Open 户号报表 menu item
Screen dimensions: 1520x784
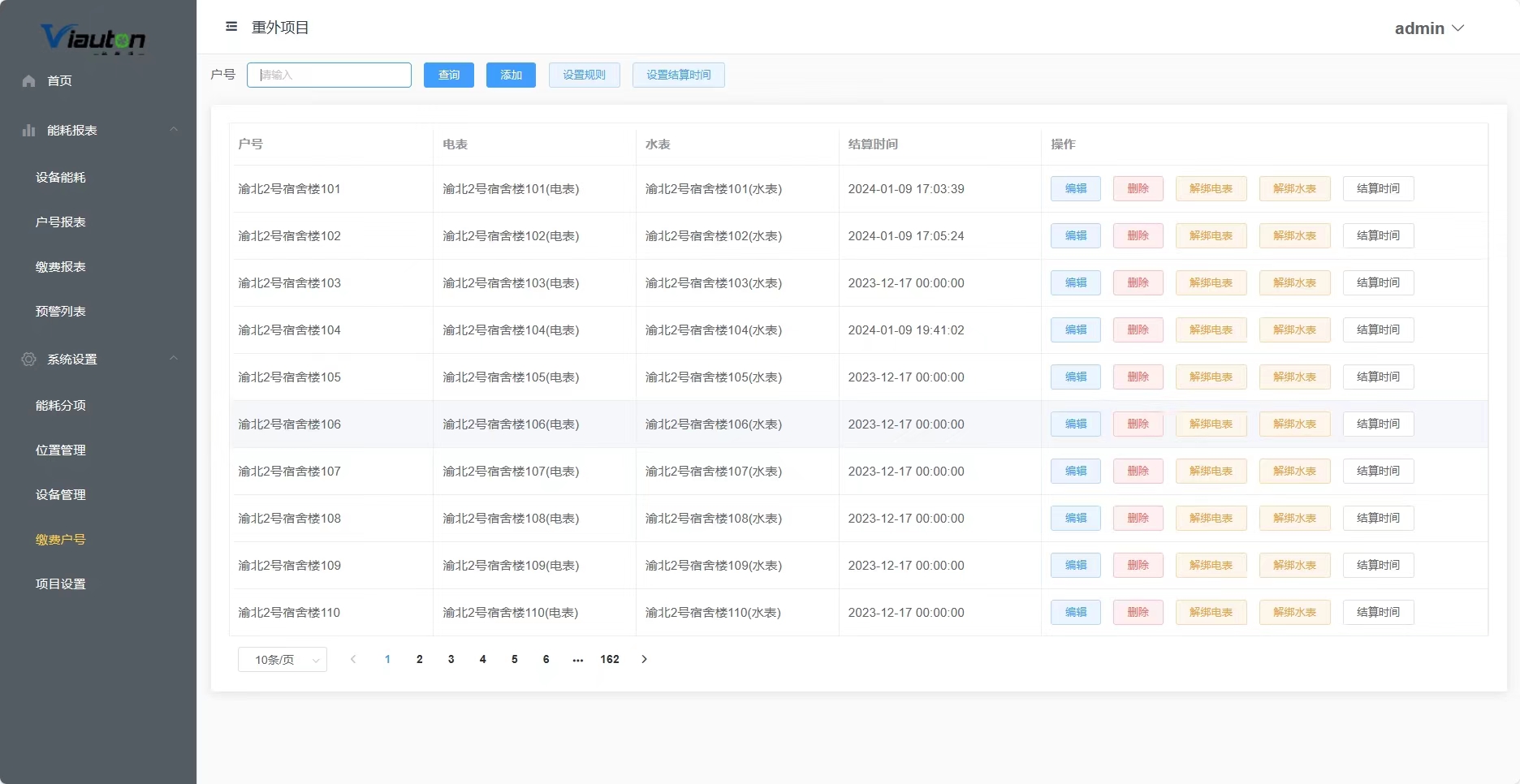tap(61, 222)
